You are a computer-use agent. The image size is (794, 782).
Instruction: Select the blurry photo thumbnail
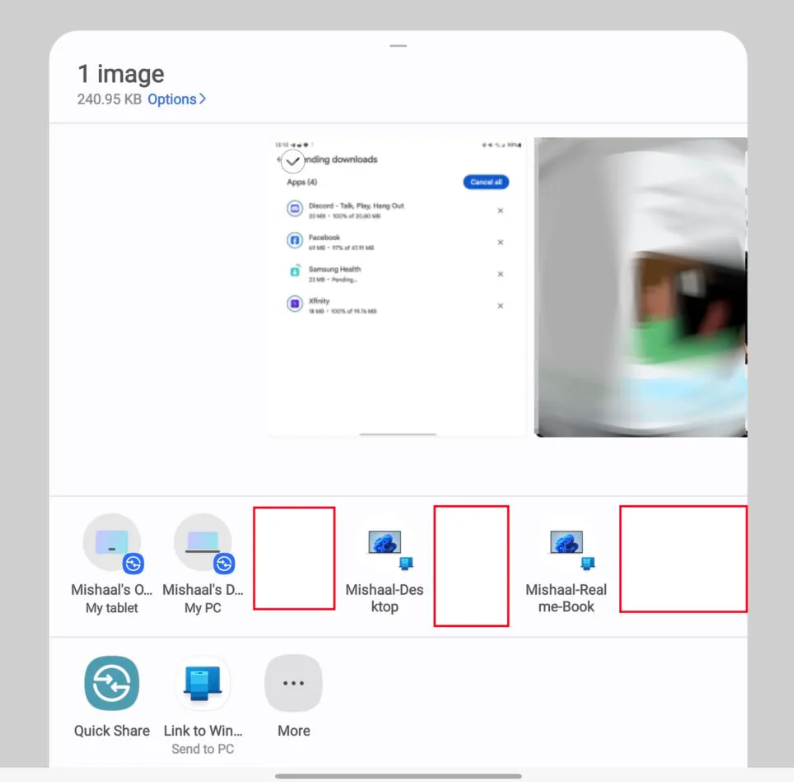641,287
